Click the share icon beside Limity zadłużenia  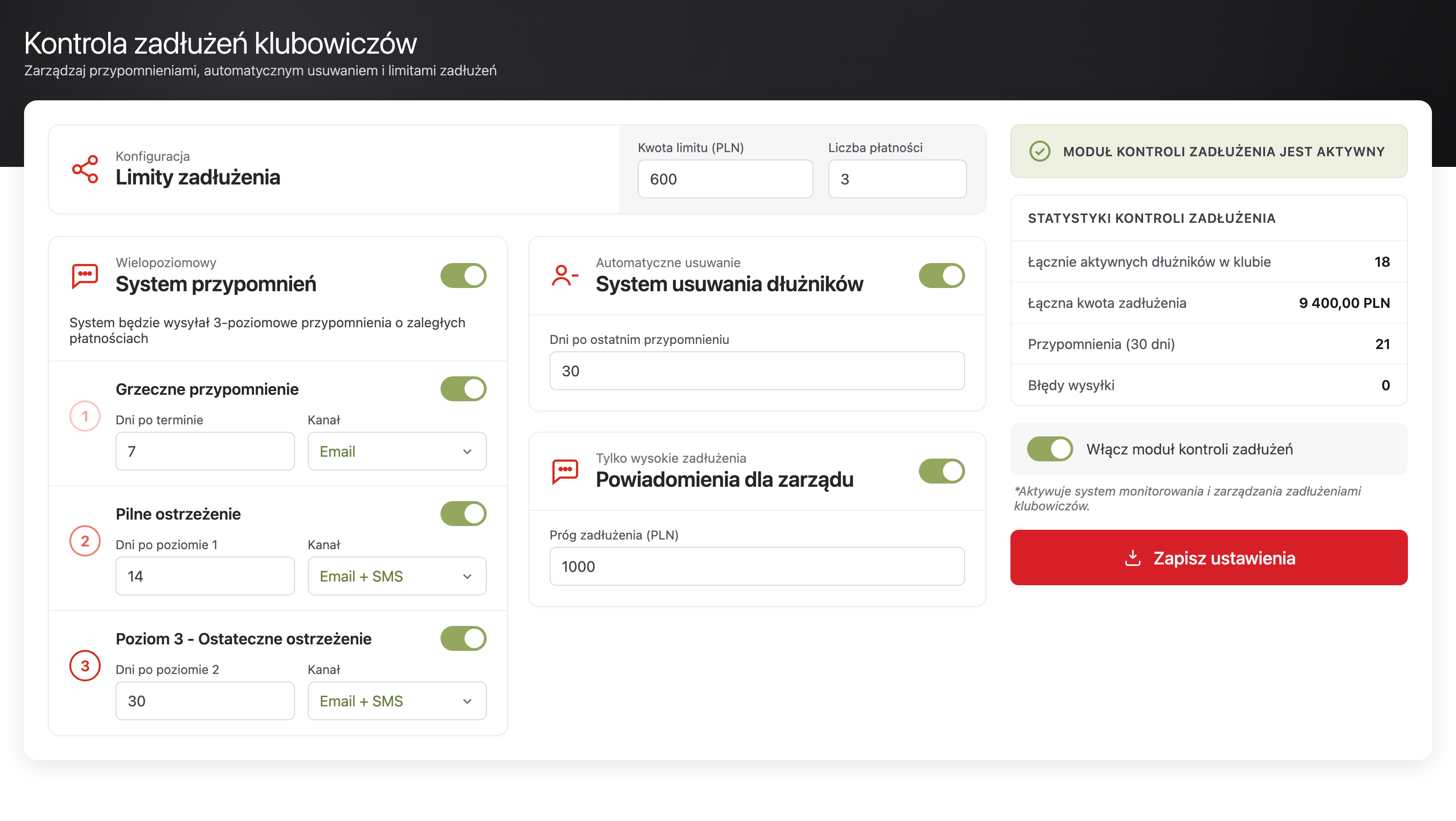[86, 169]
